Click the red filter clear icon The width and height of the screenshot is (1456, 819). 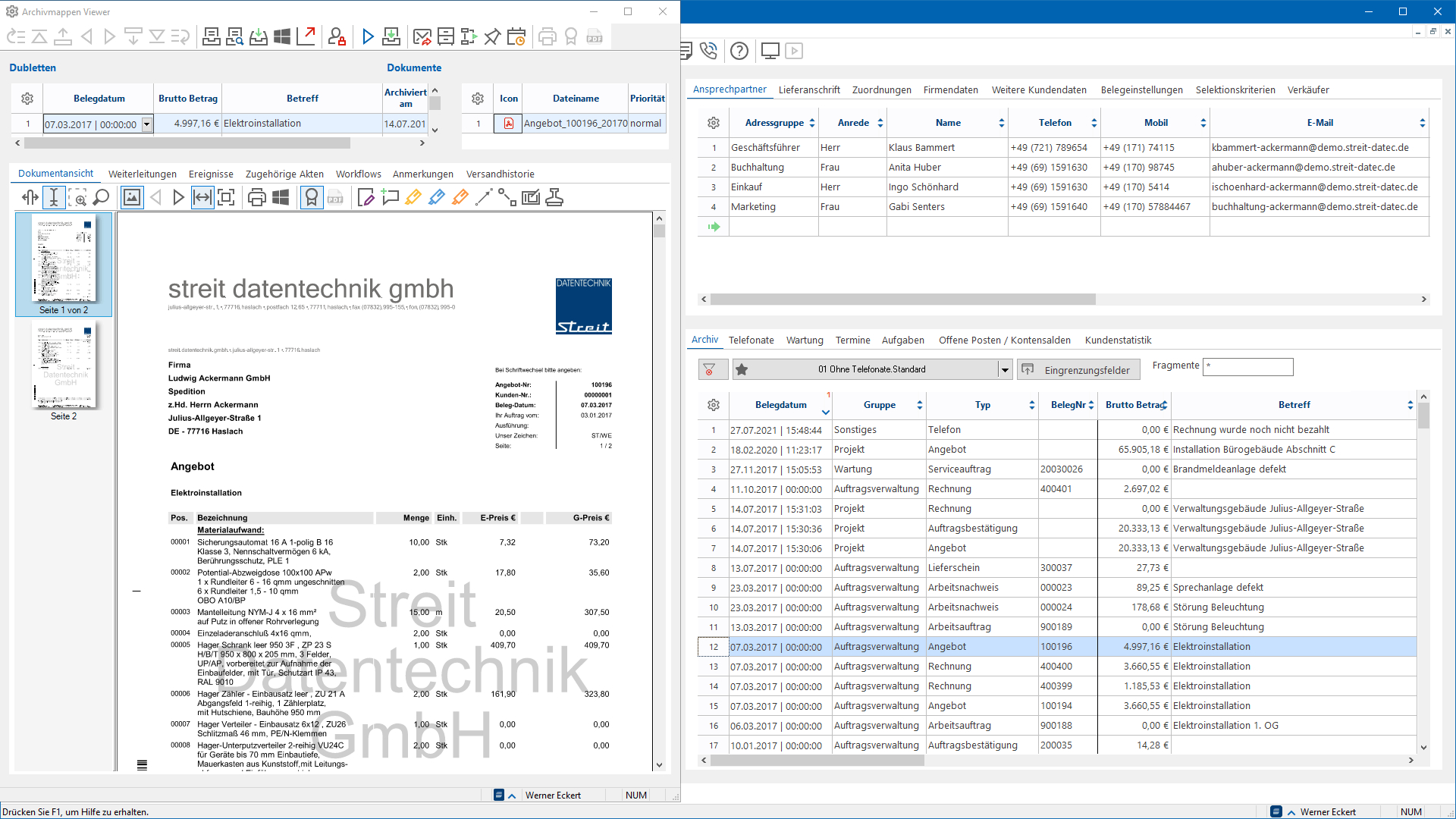pos(709,369)
